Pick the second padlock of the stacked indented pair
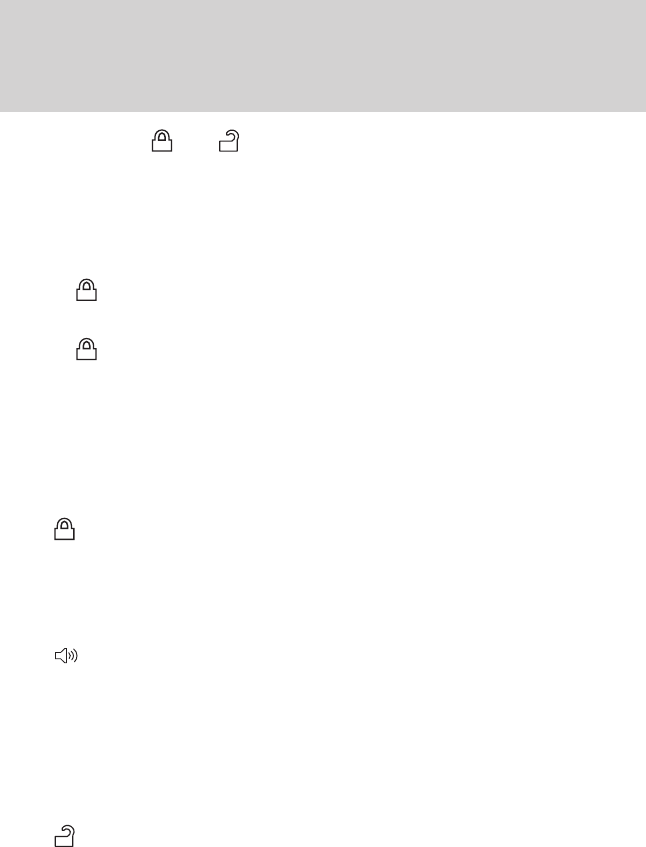 point(86,349)
